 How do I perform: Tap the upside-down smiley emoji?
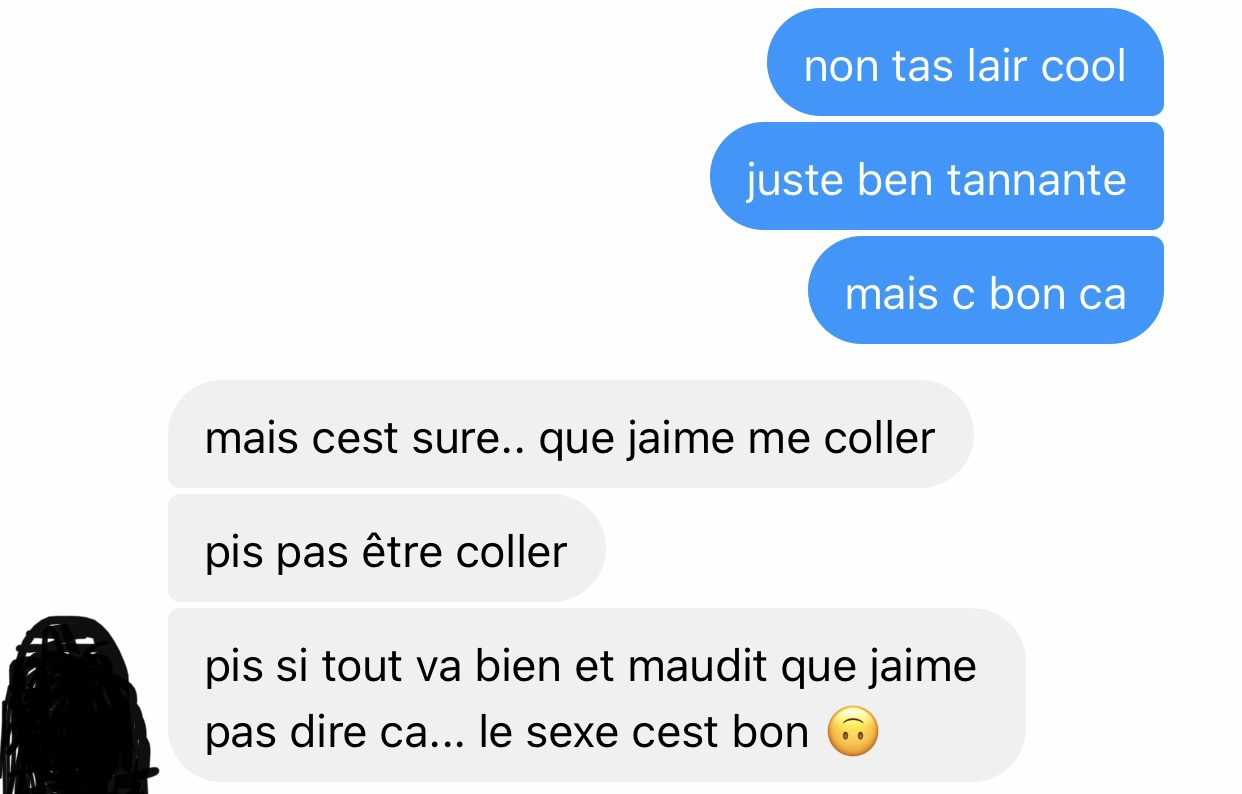pyautogui.click(x=853, y=733)
